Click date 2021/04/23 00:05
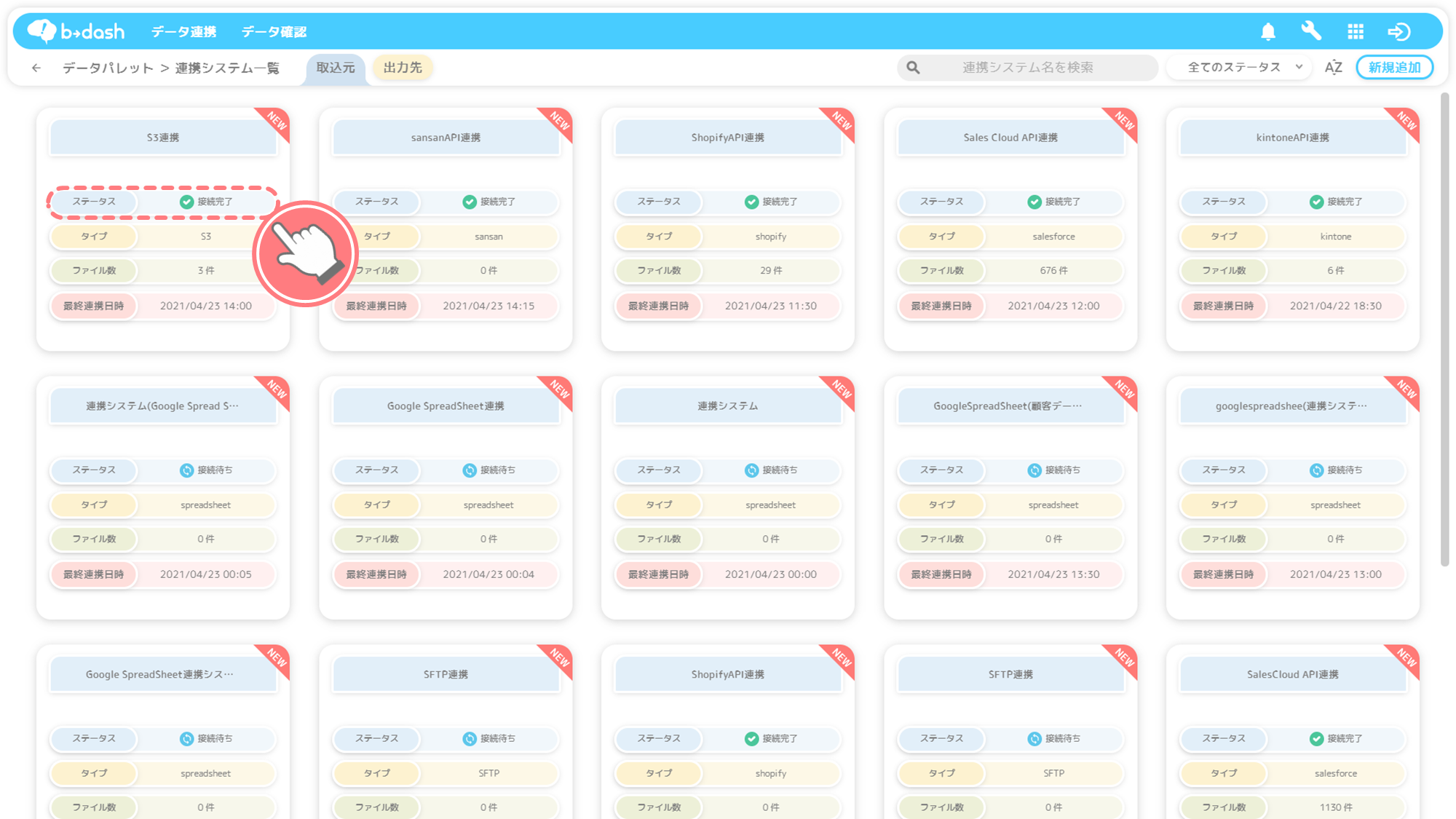Image resolution: width=1456 pixels, height=819 pixels. tap(206, 574)
